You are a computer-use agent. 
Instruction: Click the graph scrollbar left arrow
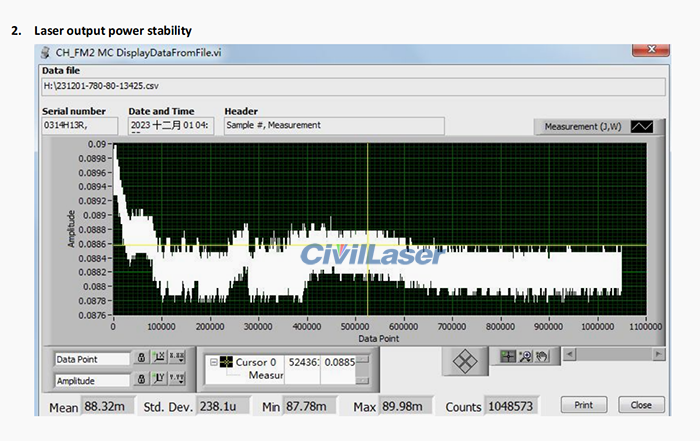(569, 354)
